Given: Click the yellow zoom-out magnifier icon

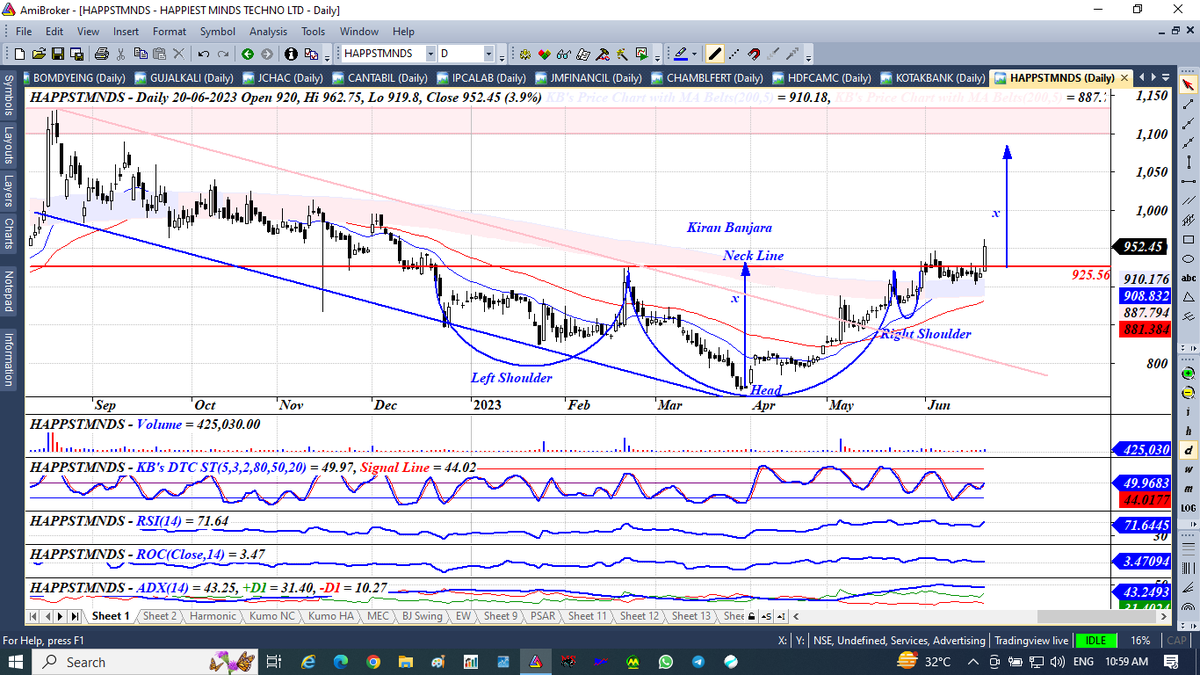Looking at the screenshot, I should 1188,392.
